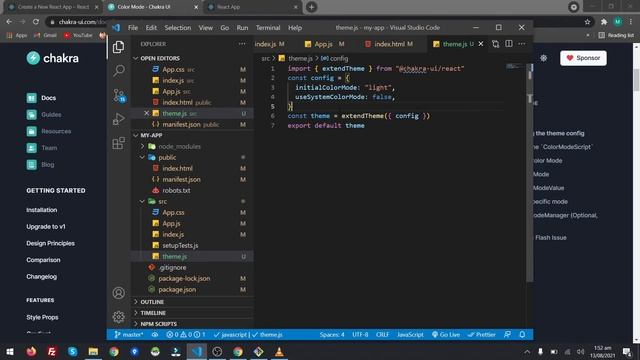This screenshot has height=360, width=640.
Task: Click Spaces: 4 indentation setting
Action: click(x=332, y=335)
